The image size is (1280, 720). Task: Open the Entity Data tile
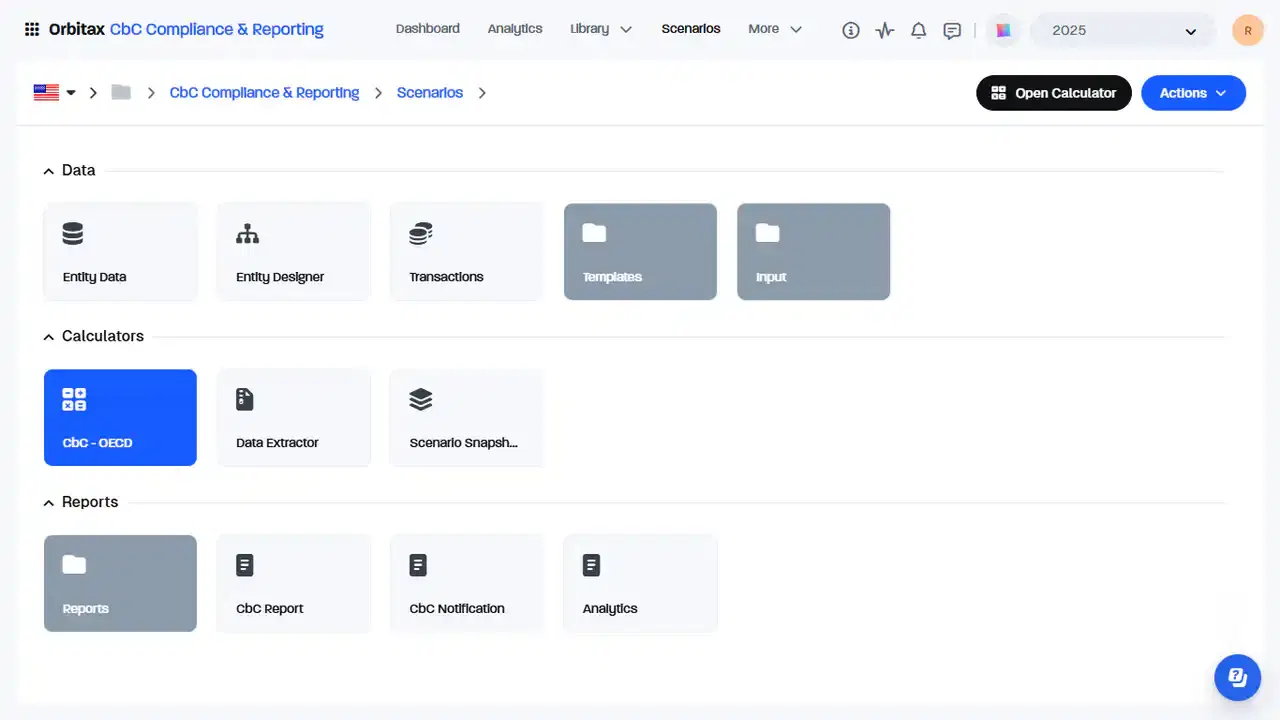120,252
